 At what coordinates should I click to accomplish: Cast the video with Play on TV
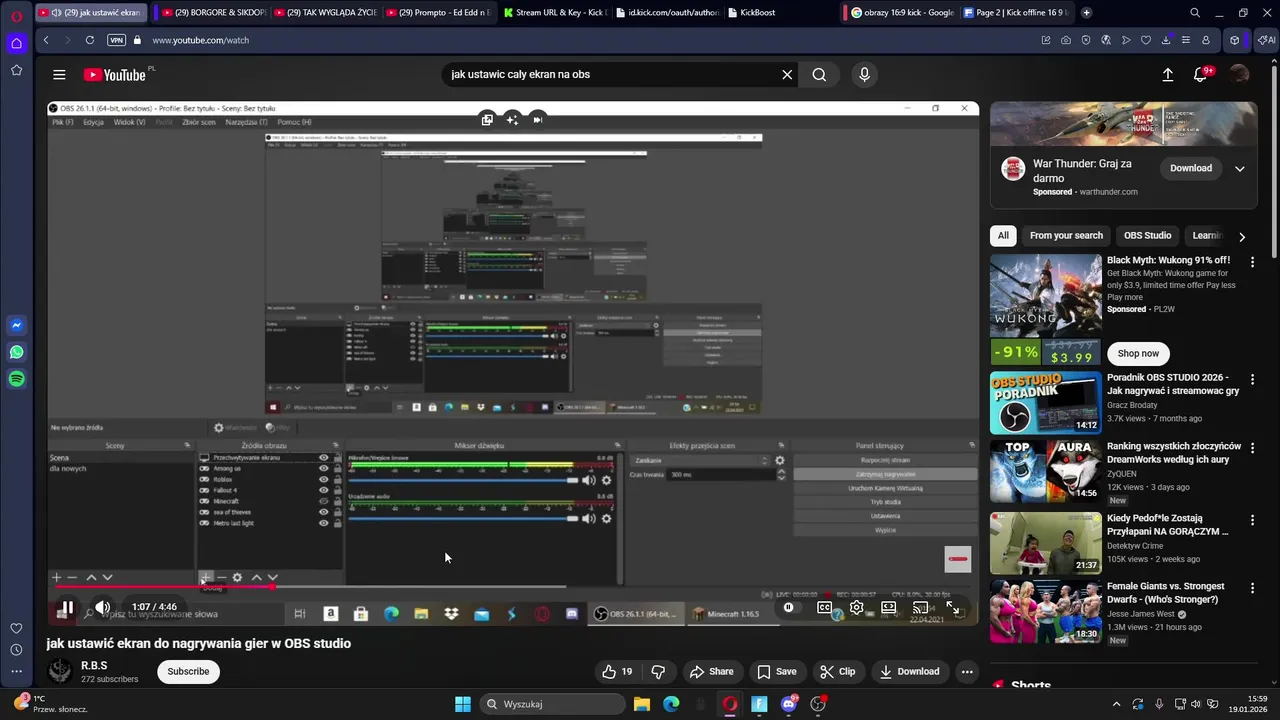[x=921, y=607]
